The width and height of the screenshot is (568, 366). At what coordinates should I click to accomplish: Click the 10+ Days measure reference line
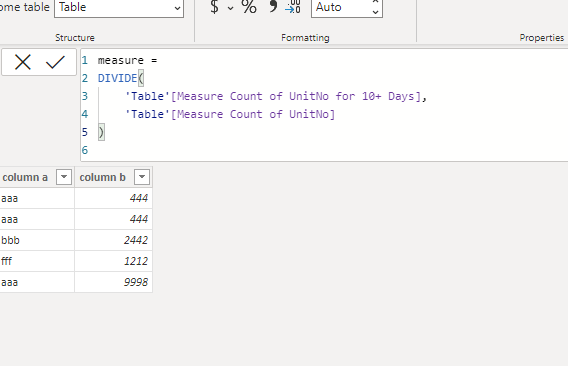coord(276,96)
